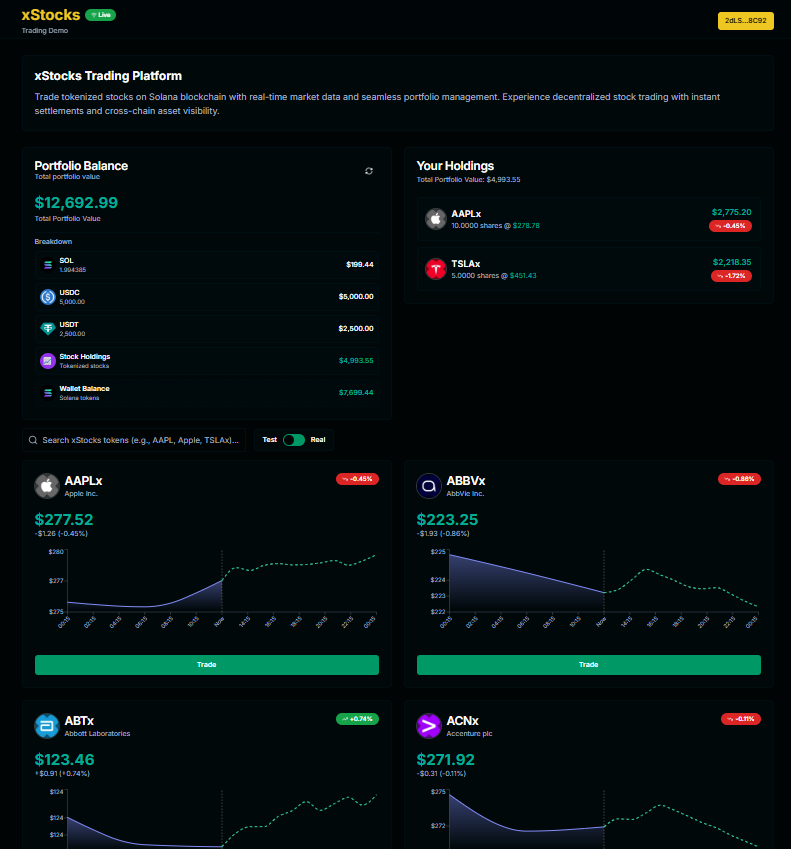
Task: Click the $2,775.20 AAPLx holding value
Action: (731, 212)
